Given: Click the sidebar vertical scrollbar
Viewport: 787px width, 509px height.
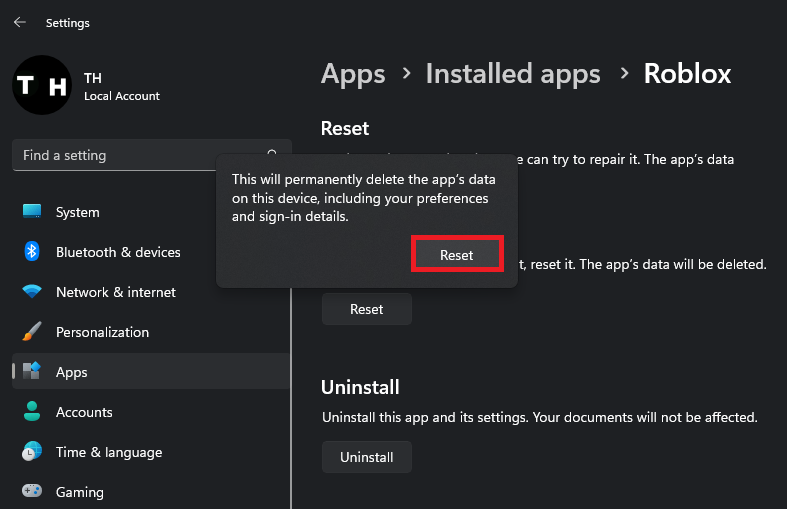Looking at the screenshot, I should [291, 400].
